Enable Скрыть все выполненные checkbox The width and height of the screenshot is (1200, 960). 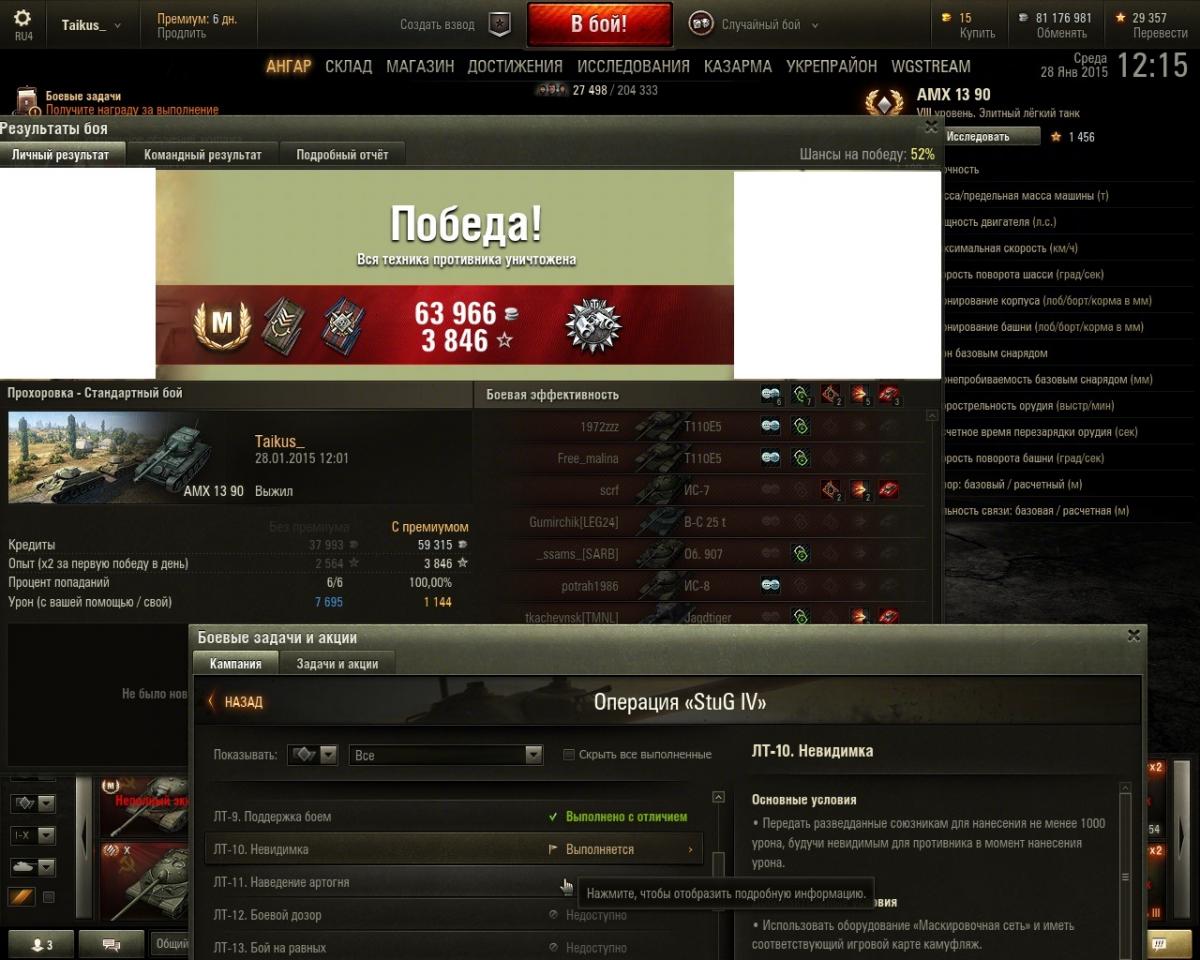point(569,754)
